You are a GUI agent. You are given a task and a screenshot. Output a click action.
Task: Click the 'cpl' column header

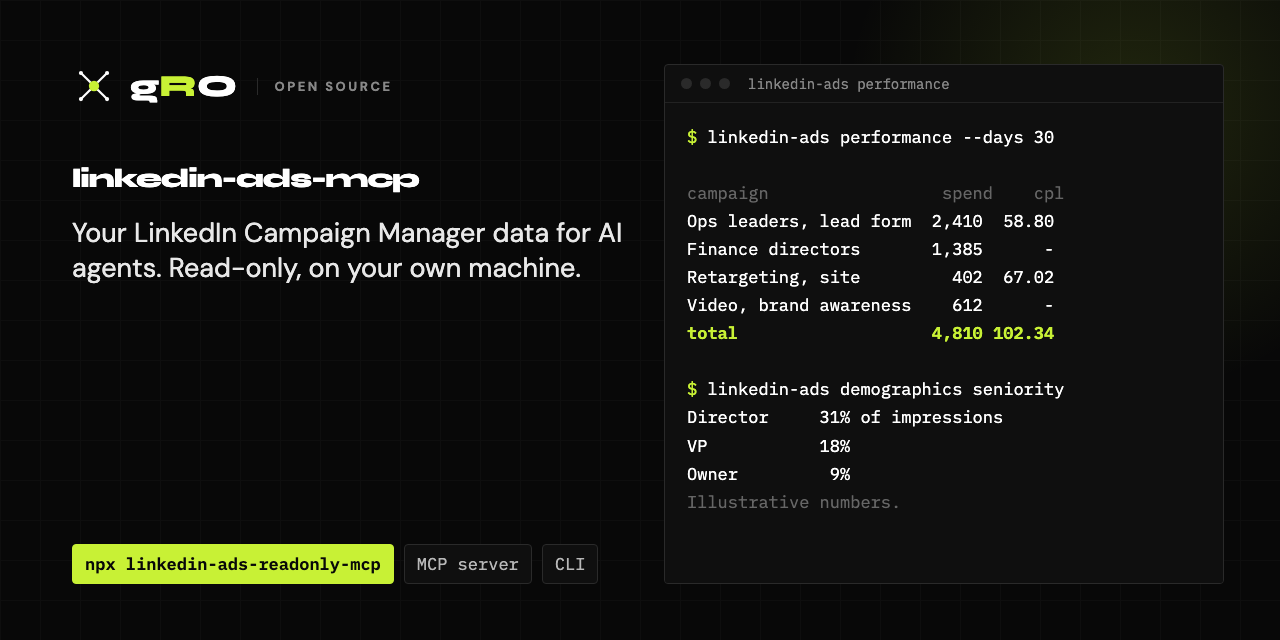(1049, 193)
